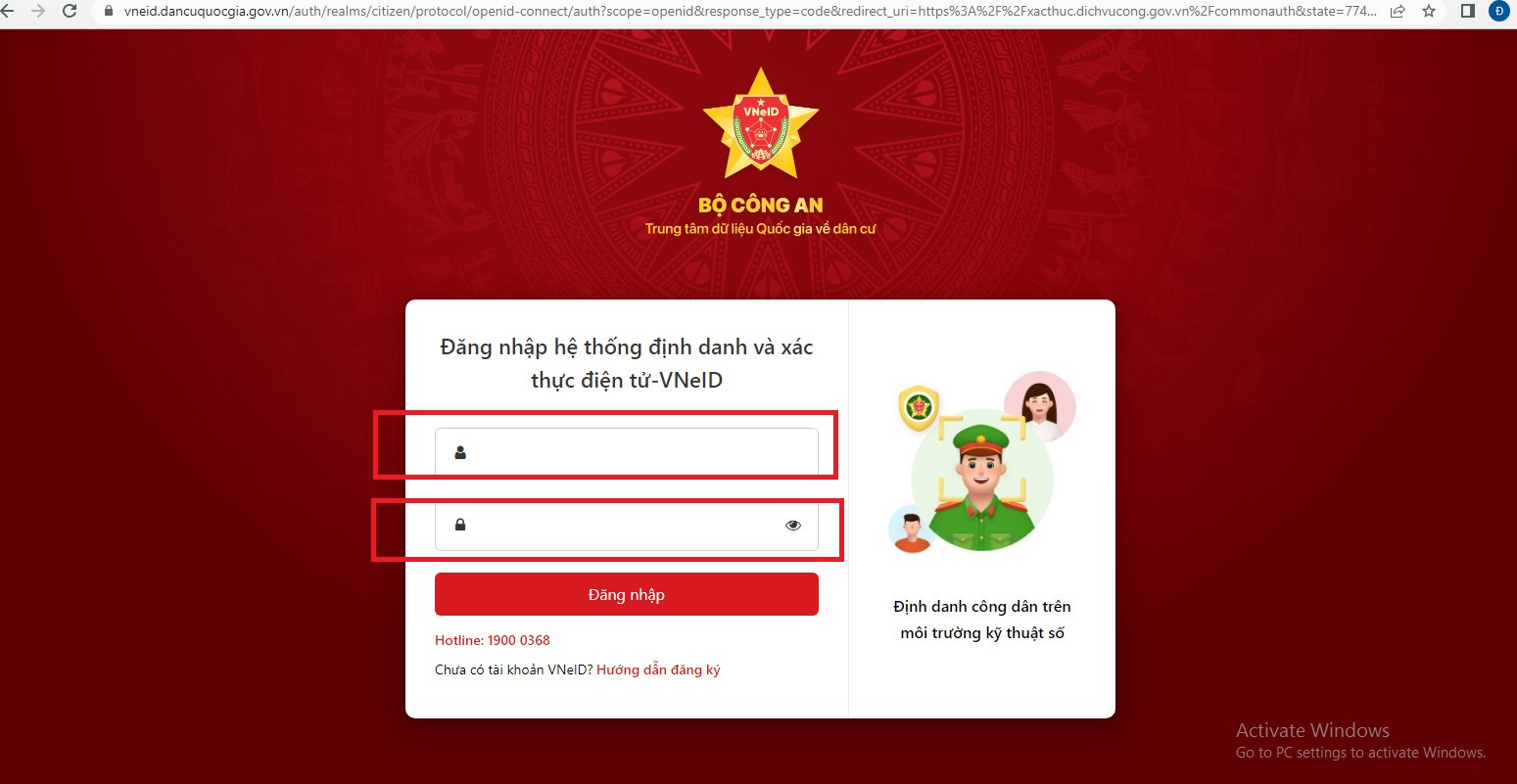Image resolution: width=1517 pixels, height=784 pixels.
Task: Click the lock icon in the password field
Action: pos(460,525)
